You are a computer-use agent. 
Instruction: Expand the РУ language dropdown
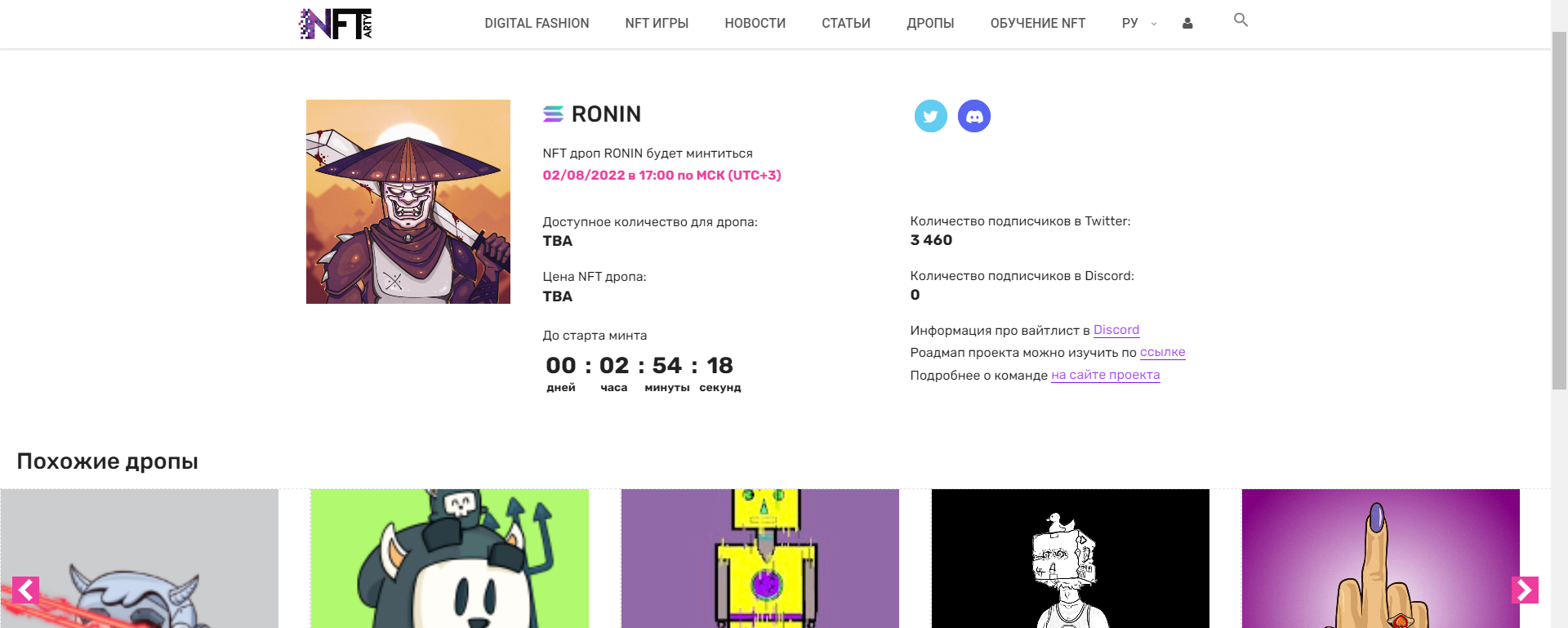coord(1138,24)
